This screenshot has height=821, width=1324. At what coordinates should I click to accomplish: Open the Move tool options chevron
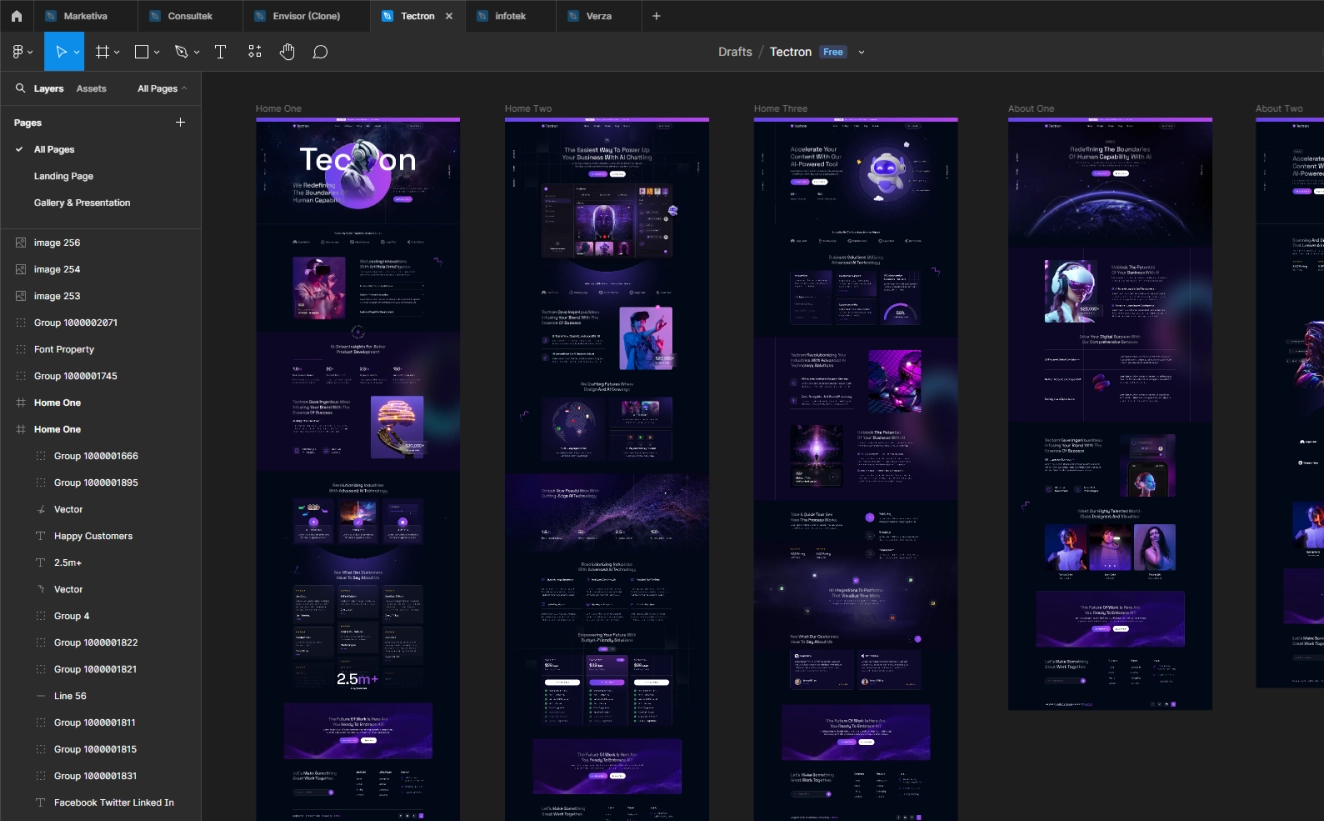(77, 52)
